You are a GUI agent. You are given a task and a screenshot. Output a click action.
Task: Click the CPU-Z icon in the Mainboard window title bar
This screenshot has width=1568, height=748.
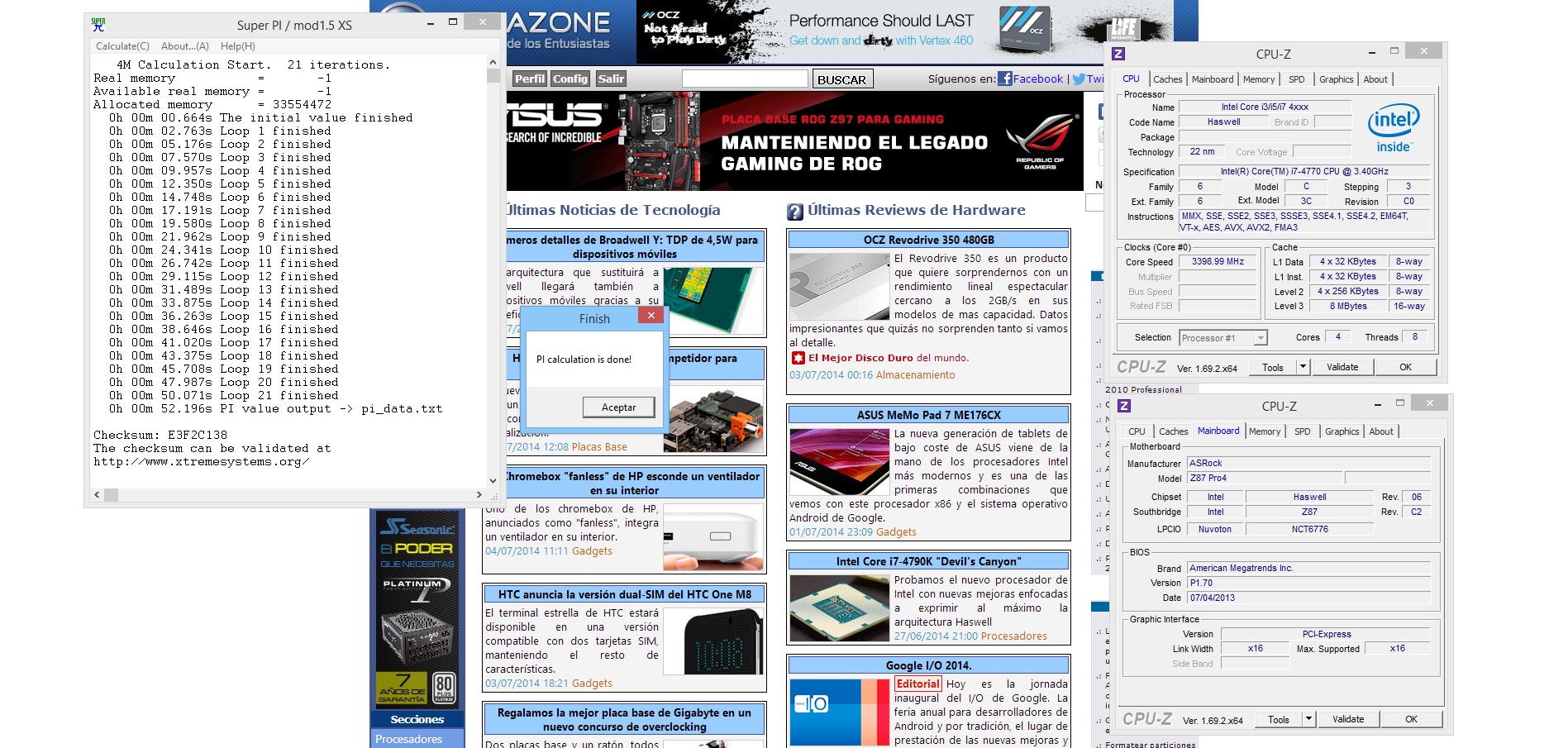coord(1124,406)
